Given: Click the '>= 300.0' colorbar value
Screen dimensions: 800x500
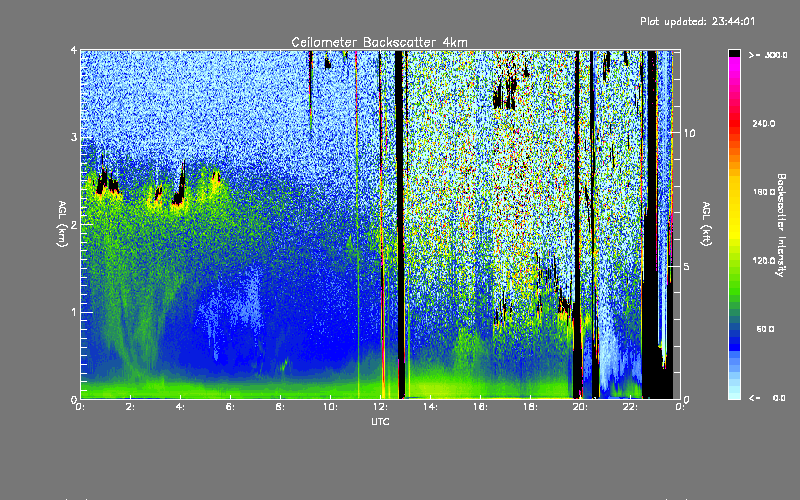Looking at the screenshot, I should click(x=768, y=55).
